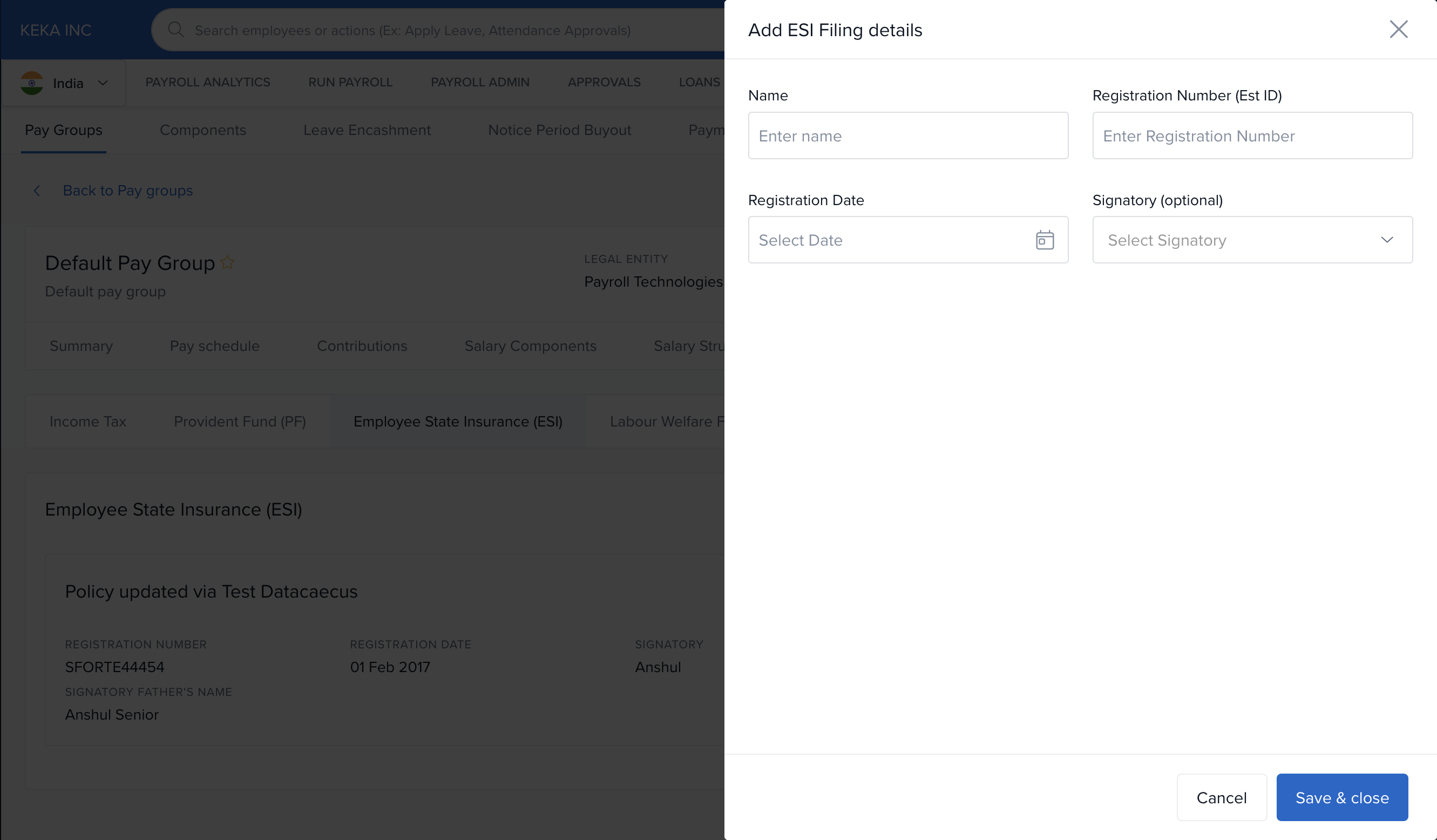Open the India country selector chevron
This screenshot has height=840, width=1437.
point(103,83)
